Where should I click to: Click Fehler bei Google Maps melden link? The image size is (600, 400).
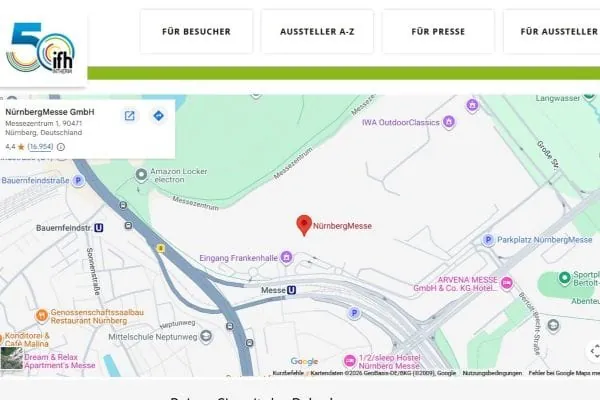coord(564,373)
